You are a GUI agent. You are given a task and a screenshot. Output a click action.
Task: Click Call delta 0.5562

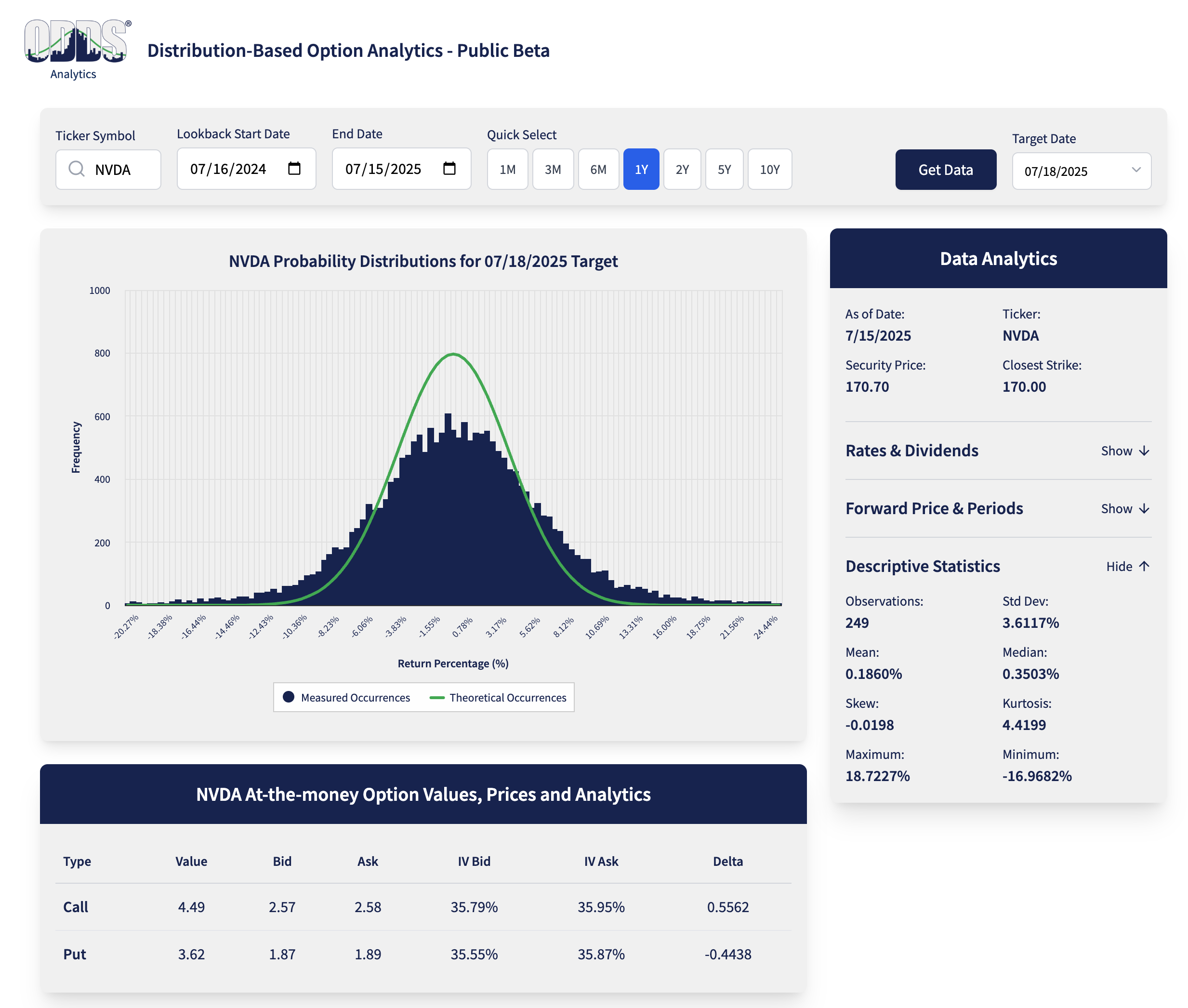727,907
